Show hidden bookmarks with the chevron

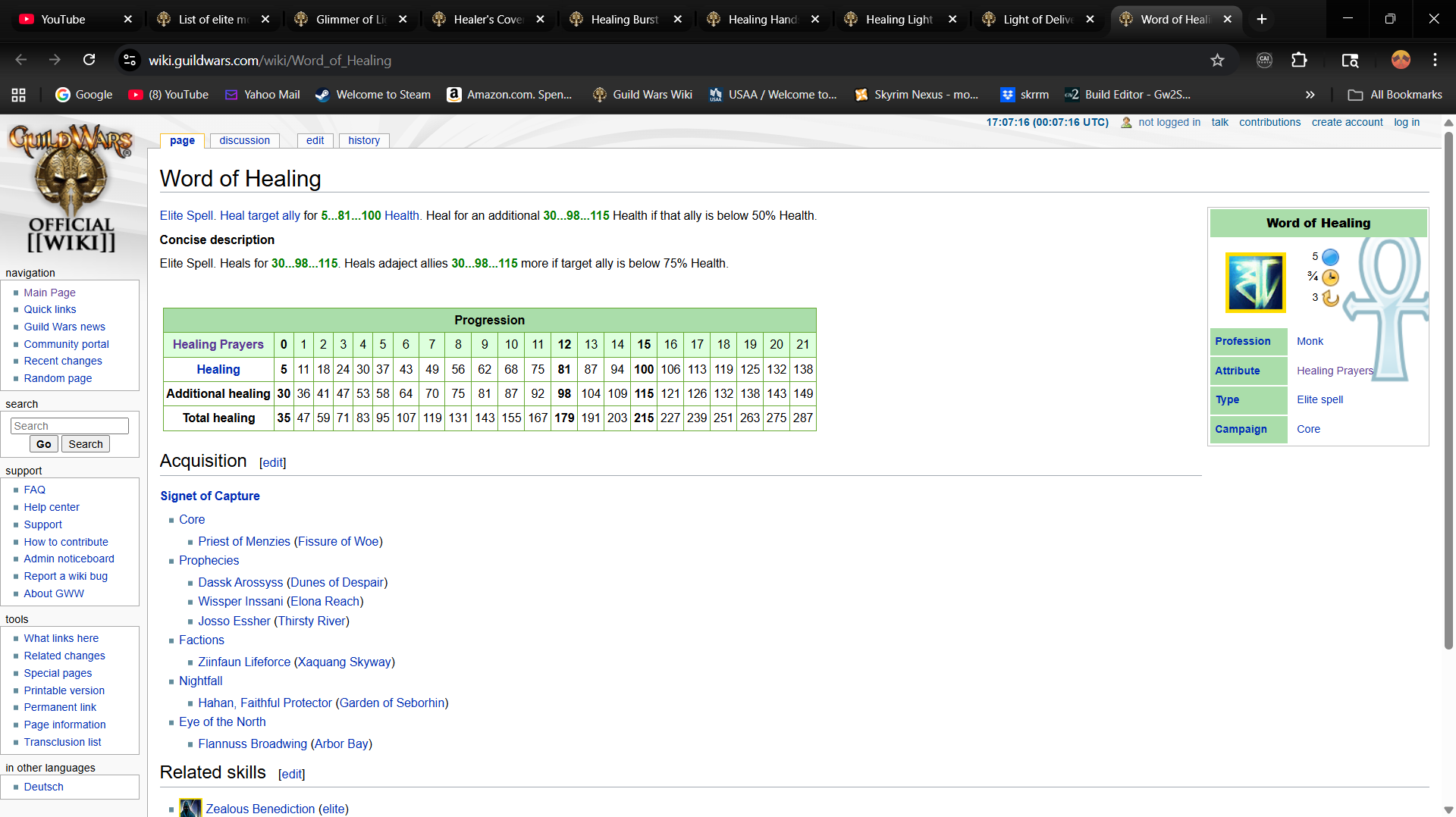[1310, 95]
